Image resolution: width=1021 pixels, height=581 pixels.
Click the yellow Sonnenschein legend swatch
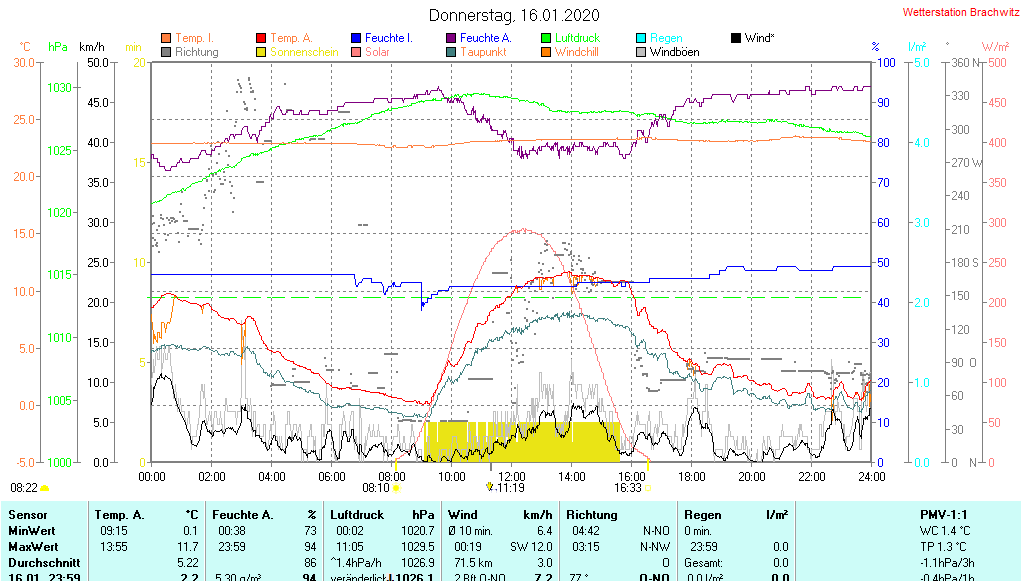[262, 52]
